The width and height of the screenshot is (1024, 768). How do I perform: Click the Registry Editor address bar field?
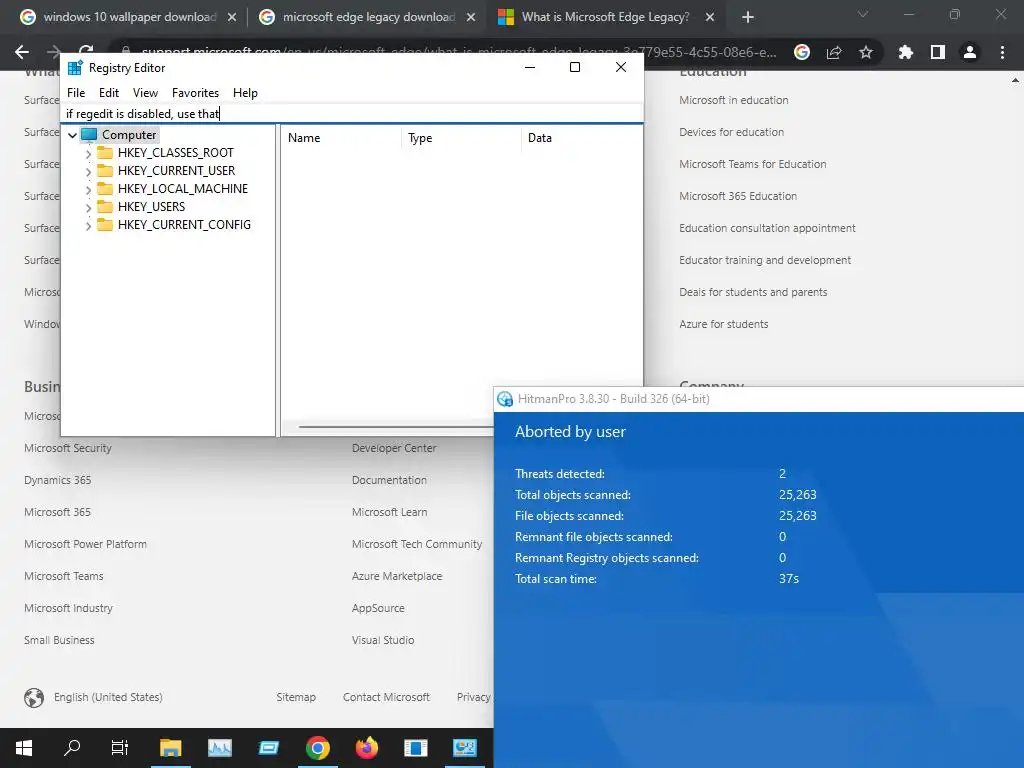pos(352,114)
